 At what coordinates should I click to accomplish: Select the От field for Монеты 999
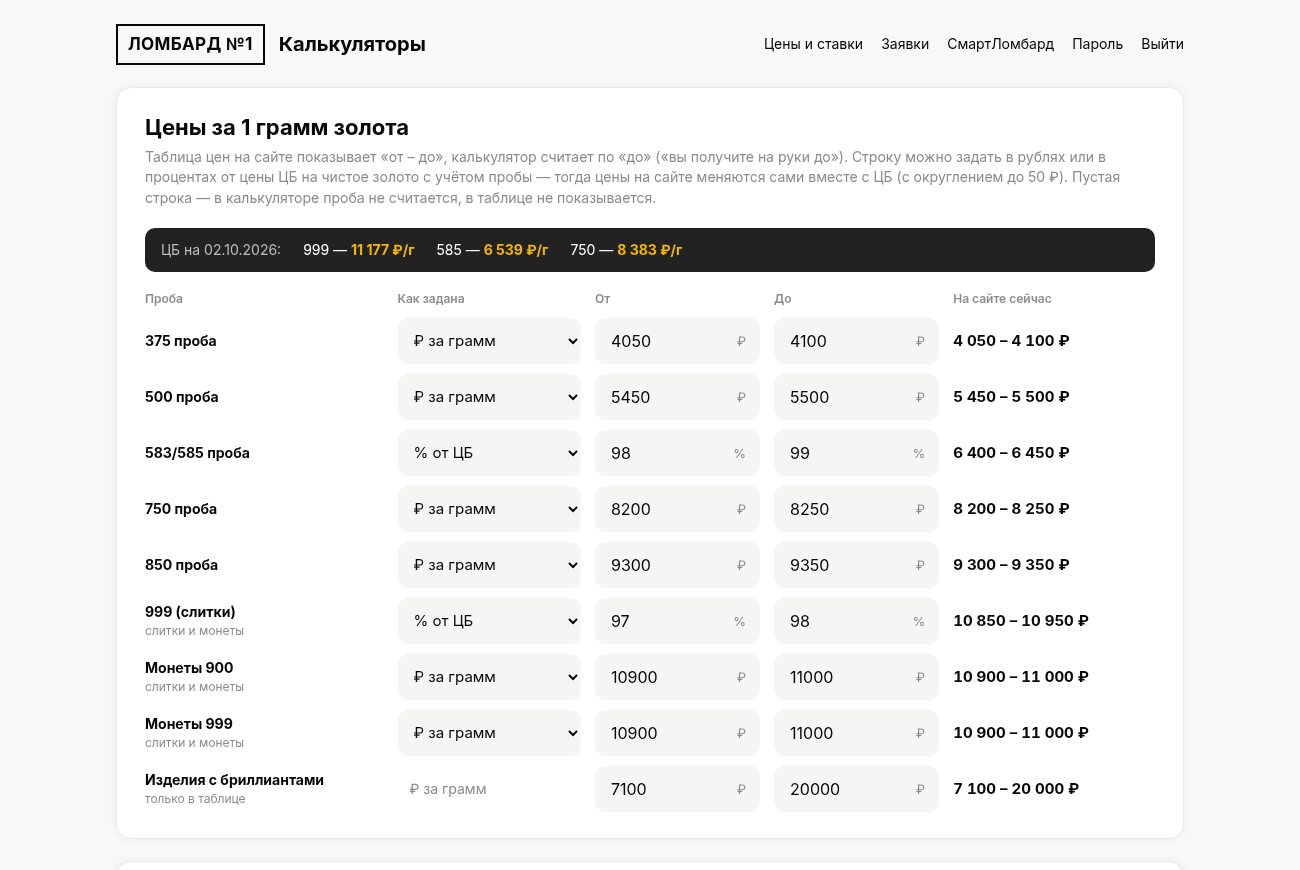[677, 733]
